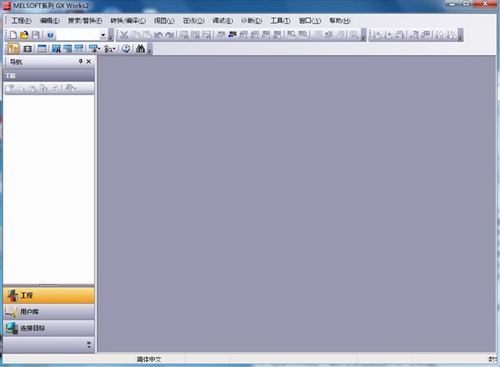Open the 工具(T) menu

[x=280, y=21]
